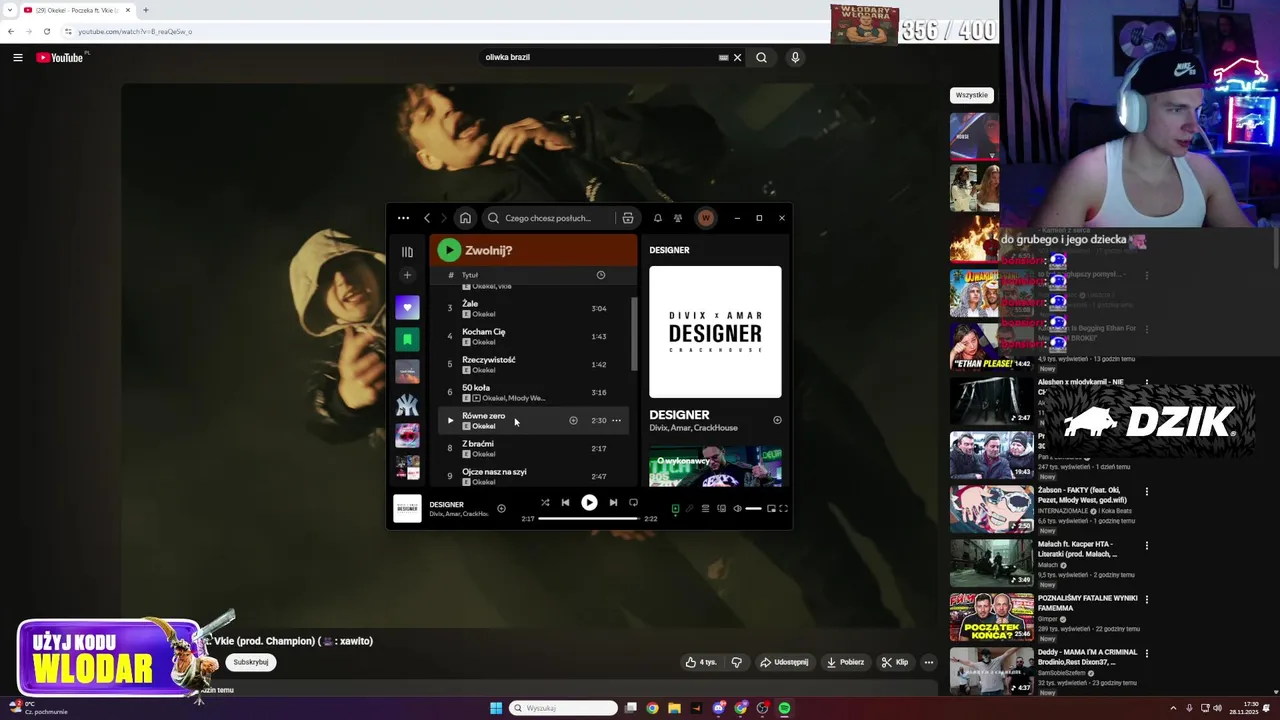Skip to next track
The height and width of the screenshot is (720, 1280).
click(x=613, y=502)
